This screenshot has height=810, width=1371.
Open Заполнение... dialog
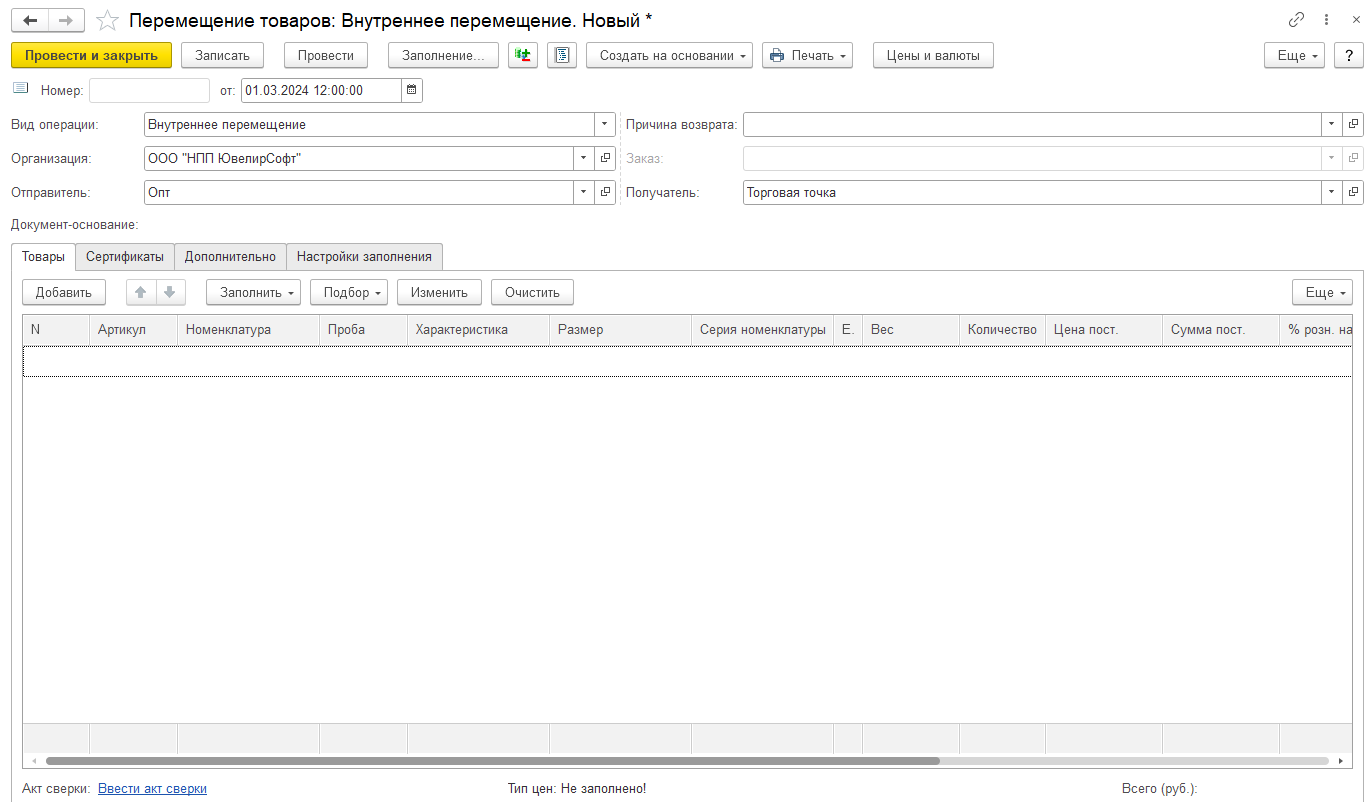click(443, 55)
